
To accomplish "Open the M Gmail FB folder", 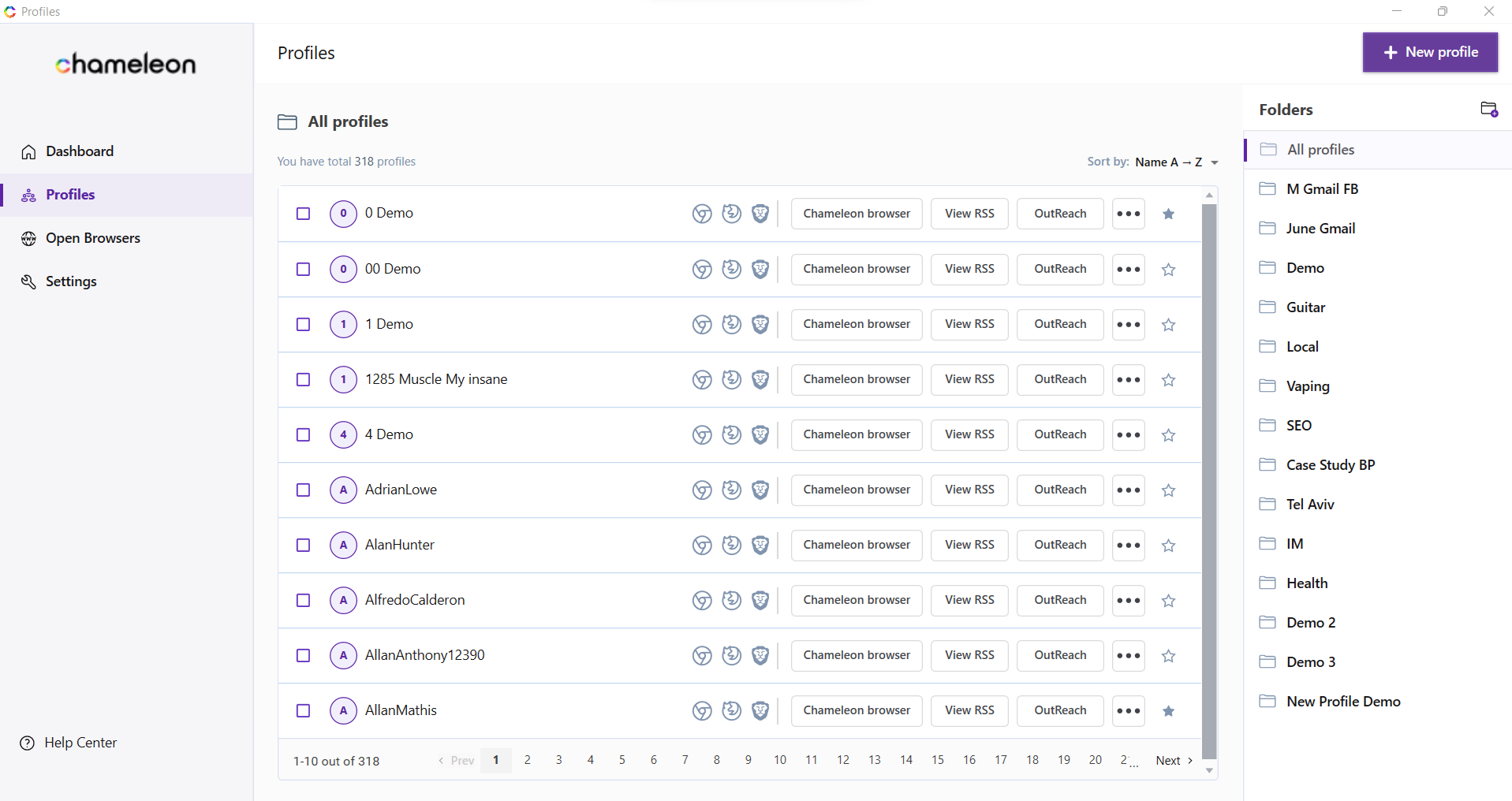I will click(1378, 189).
